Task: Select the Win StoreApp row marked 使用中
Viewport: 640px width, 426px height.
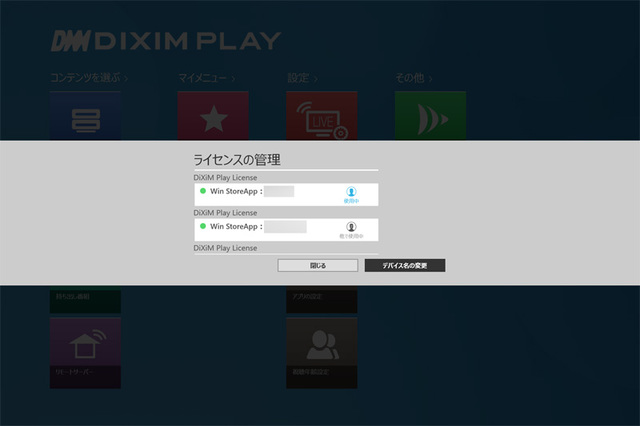Action: pyautogui.click(x=286, y=195)
